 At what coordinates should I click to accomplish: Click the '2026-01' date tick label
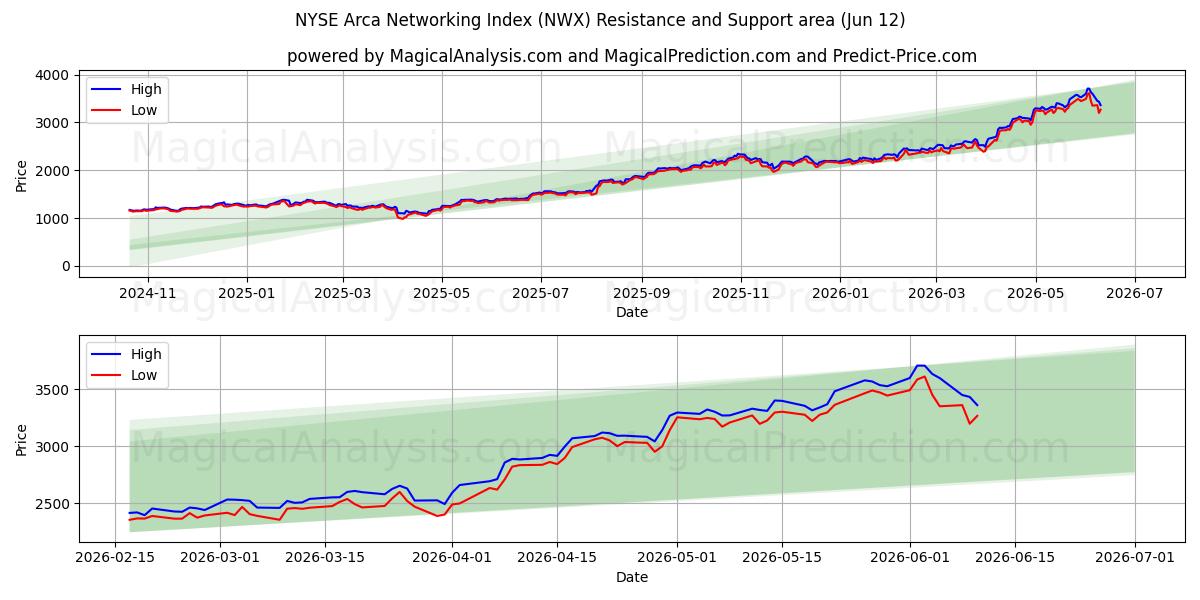point(839,294)
